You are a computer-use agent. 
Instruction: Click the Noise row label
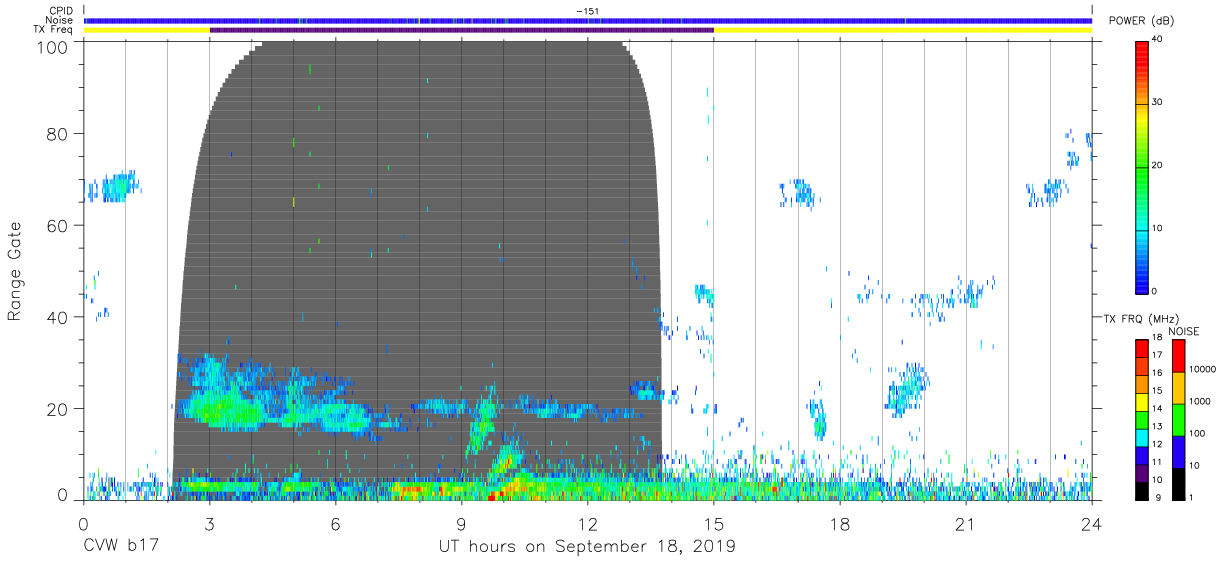pyautogui.click(x=61, y=20)
